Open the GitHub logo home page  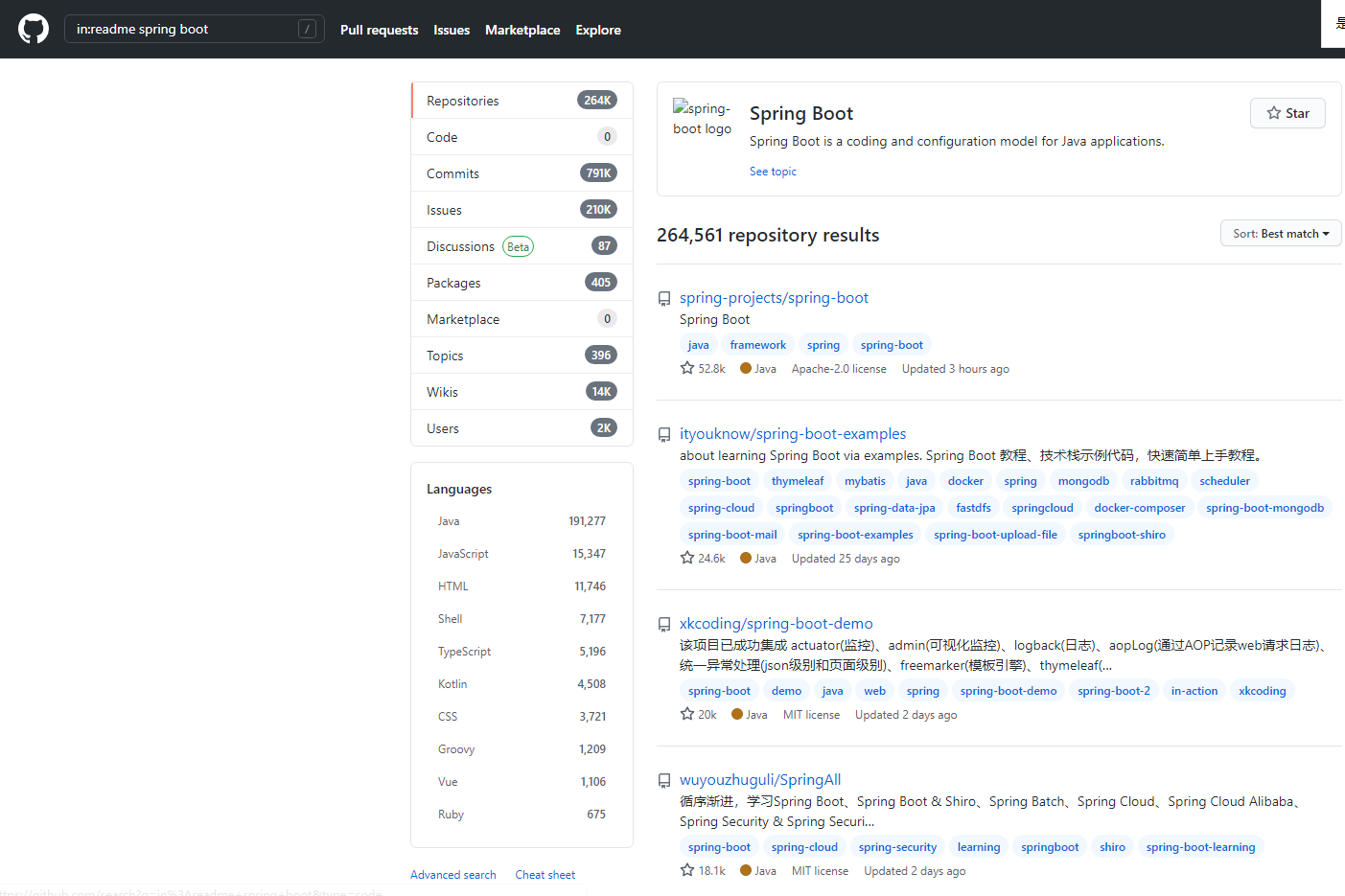(34, 29)
